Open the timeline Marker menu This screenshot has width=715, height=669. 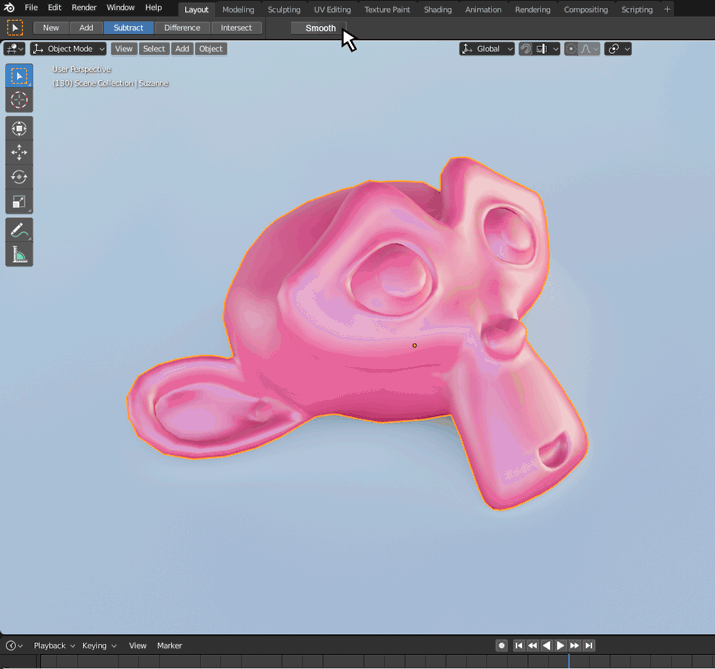pos(169,645)
